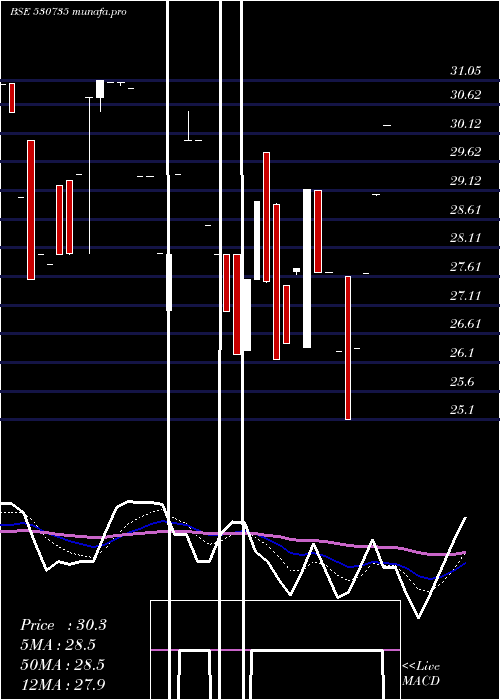Click the 26.1 price axis label
This screenshot has height=700, width=500.
462,353
